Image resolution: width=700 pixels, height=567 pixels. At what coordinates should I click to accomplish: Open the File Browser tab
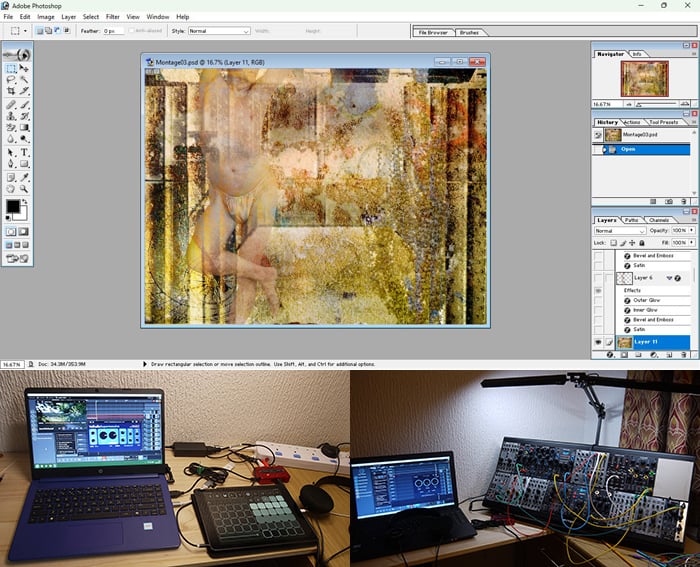433,33
